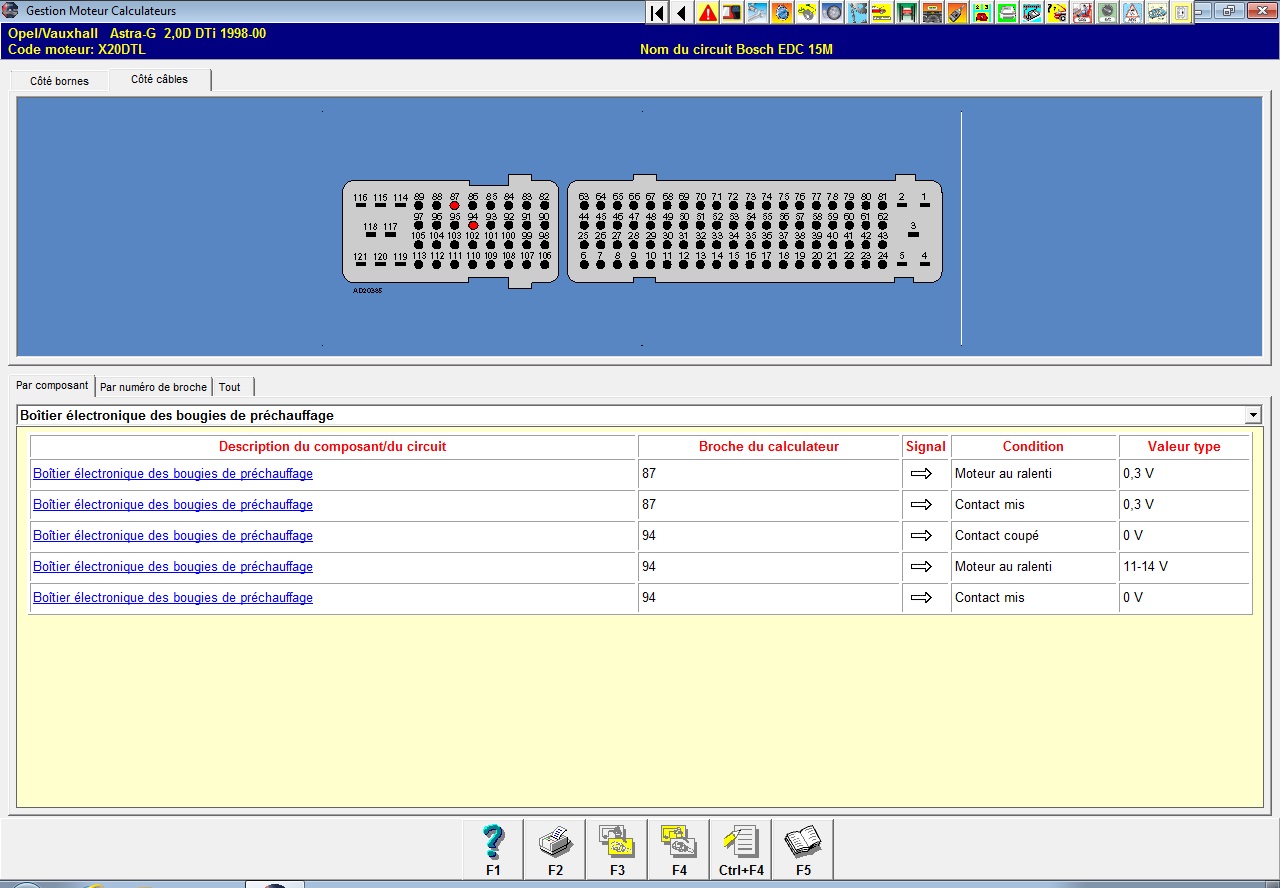
Task: Open component link for pin 94 Contact mis
Action: point(173,598)
